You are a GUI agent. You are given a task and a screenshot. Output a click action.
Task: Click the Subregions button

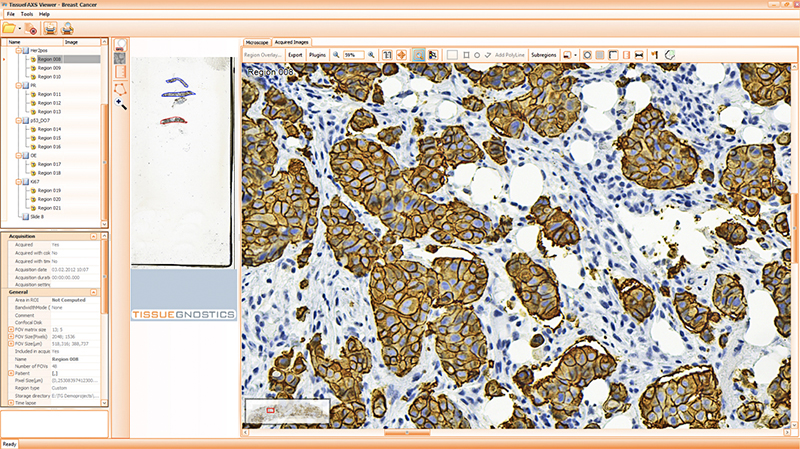coord(543,54)
